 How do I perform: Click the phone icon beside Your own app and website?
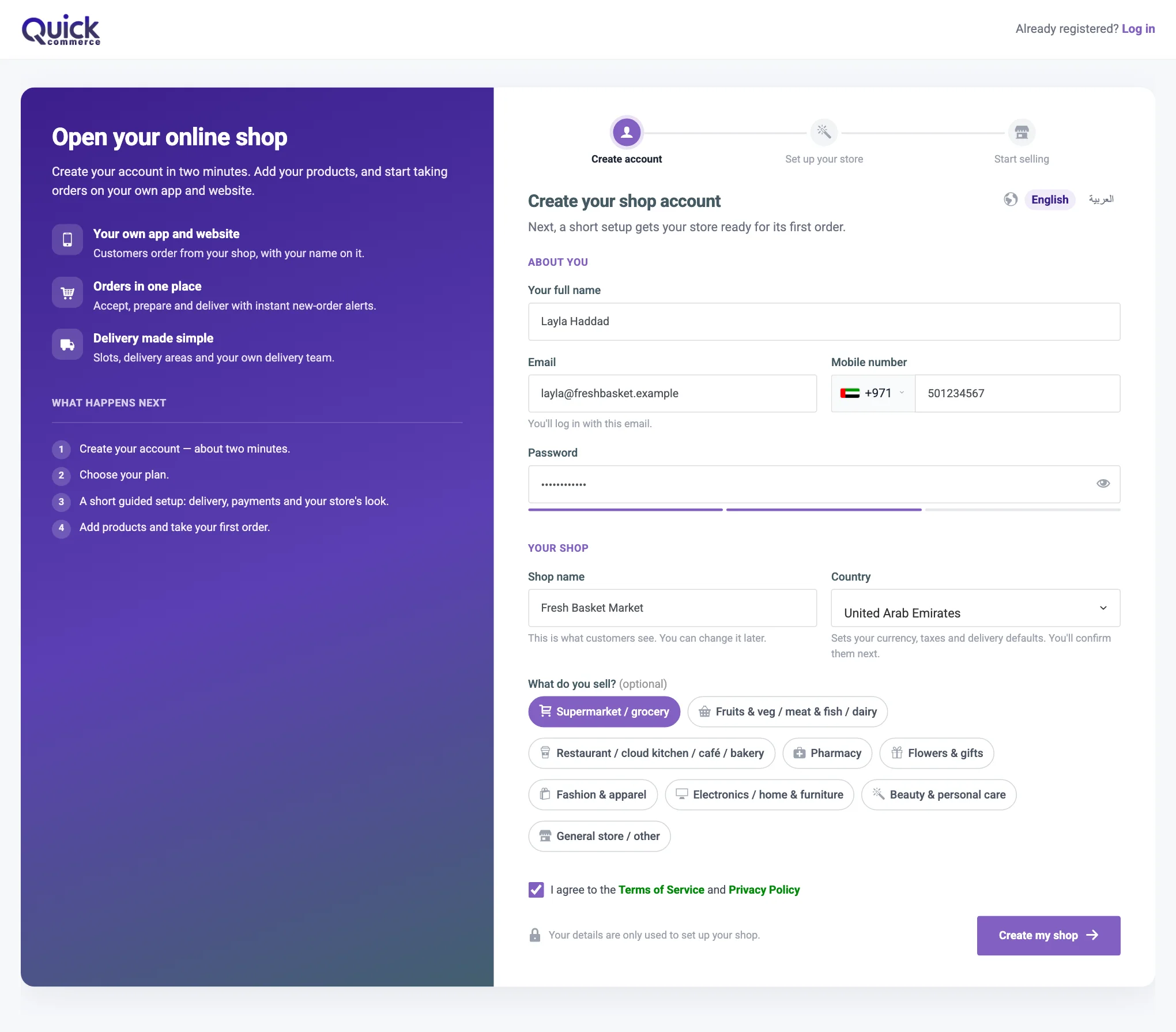pos(67,239)
